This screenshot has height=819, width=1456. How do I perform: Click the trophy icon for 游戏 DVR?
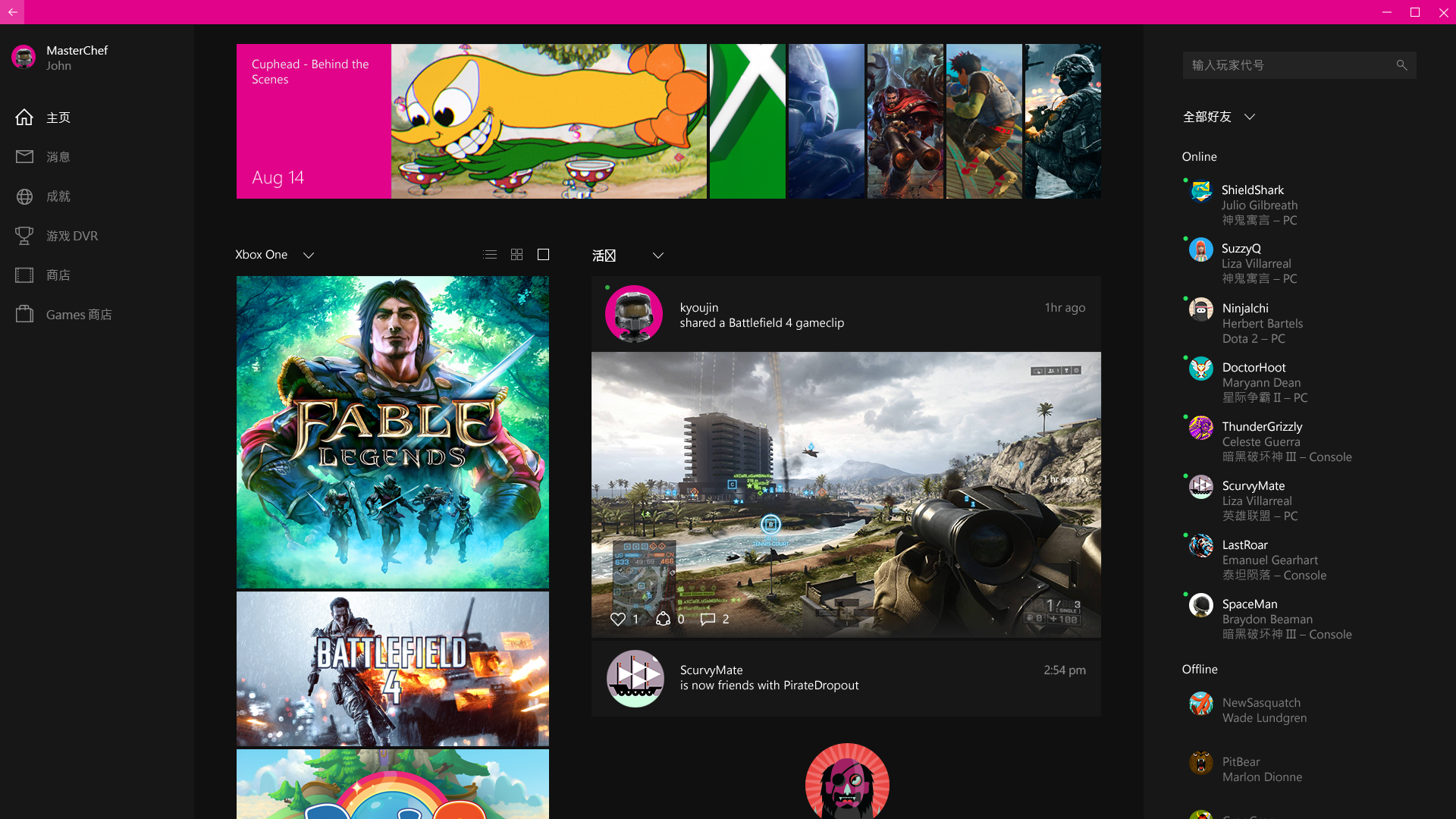point(24,236)
